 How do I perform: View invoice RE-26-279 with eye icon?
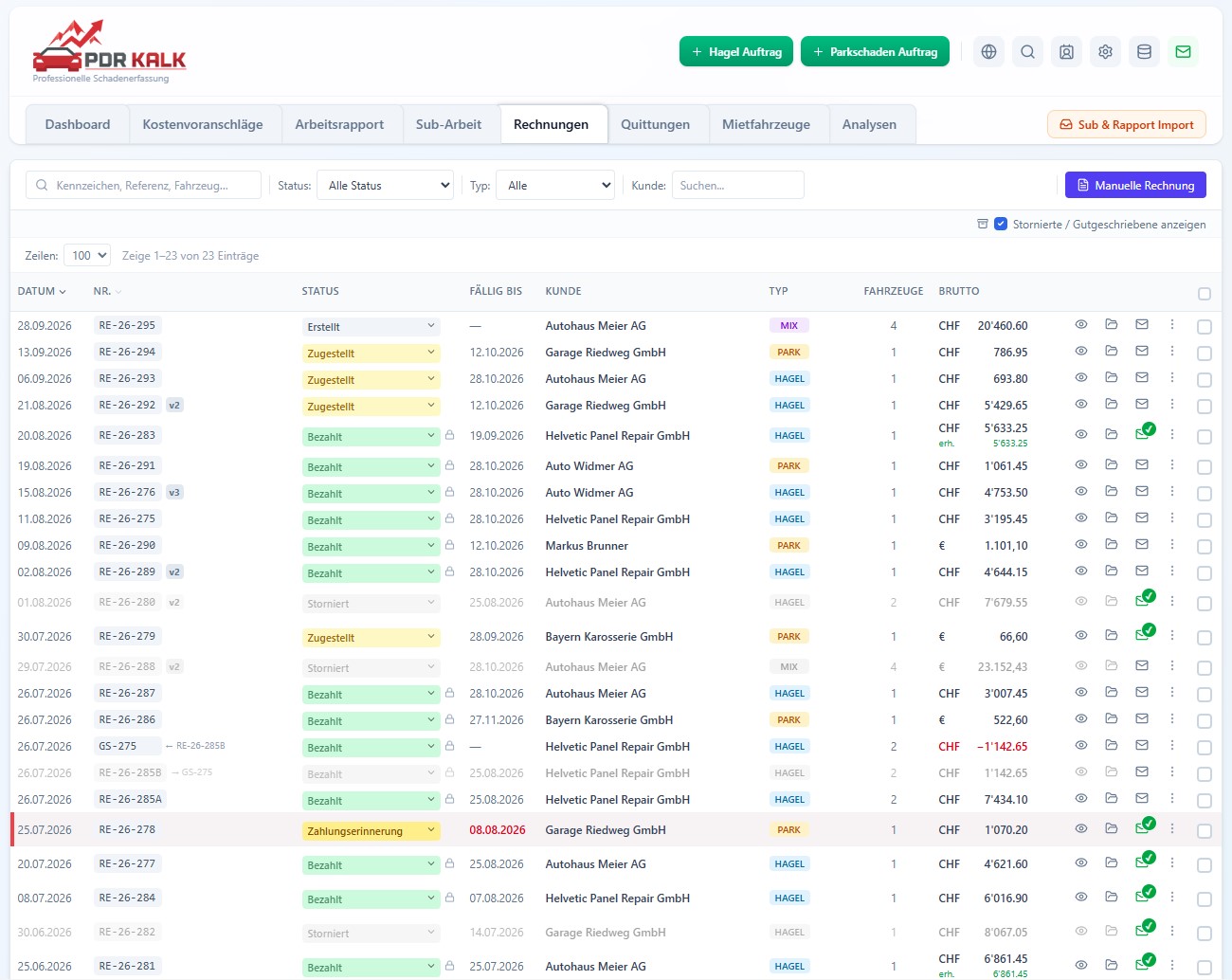click(1080, 636)
